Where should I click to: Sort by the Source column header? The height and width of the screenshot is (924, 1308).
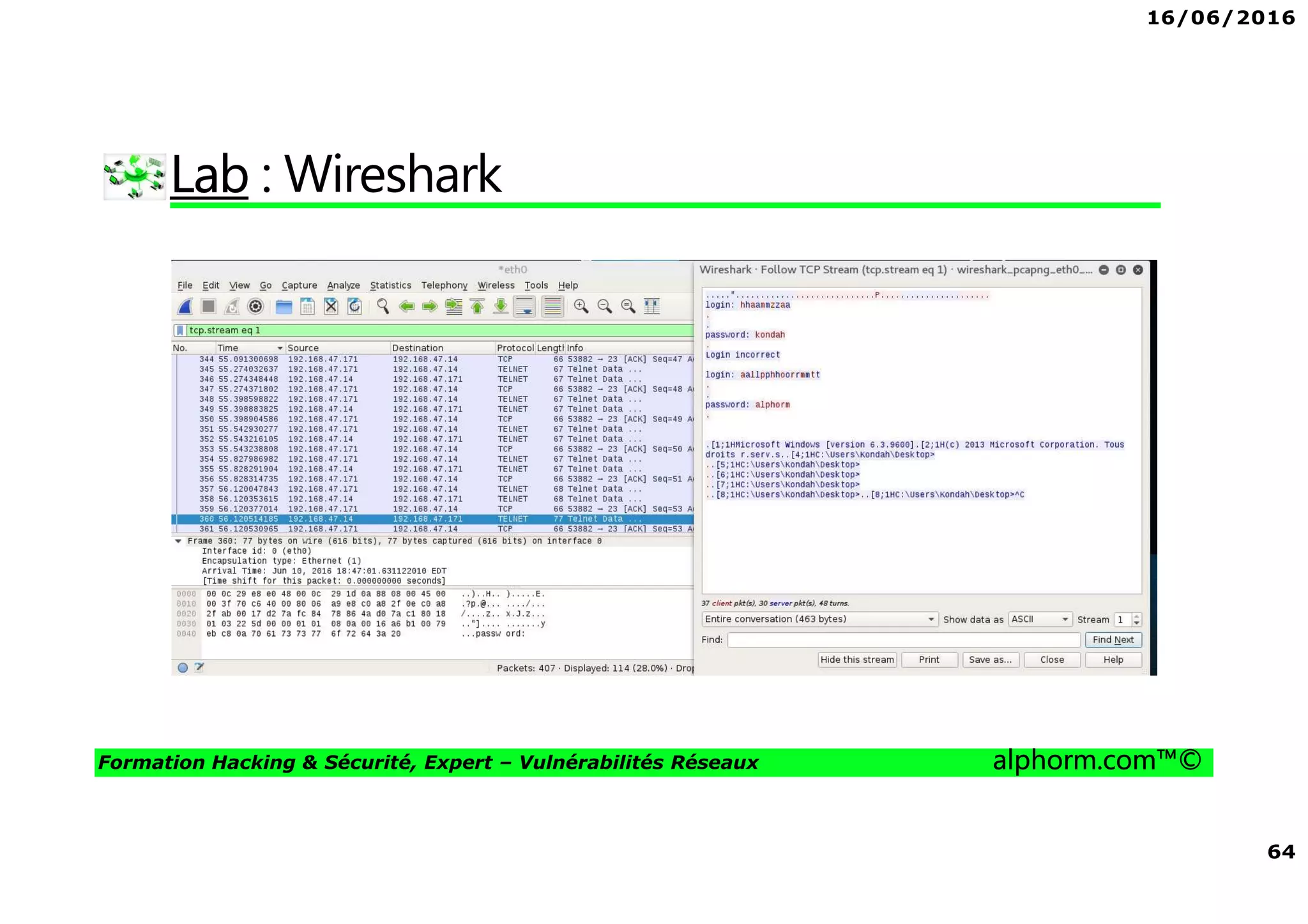[x=338, y=348]
